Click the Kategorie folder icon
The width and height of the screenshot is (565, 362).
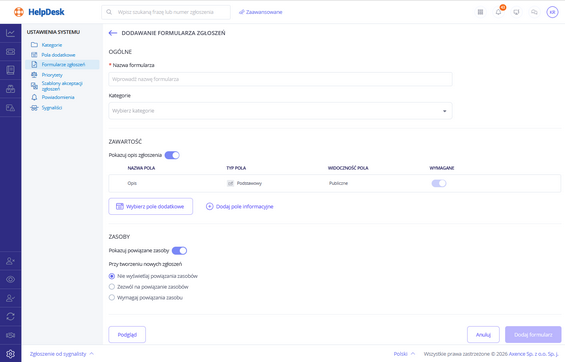34,45
